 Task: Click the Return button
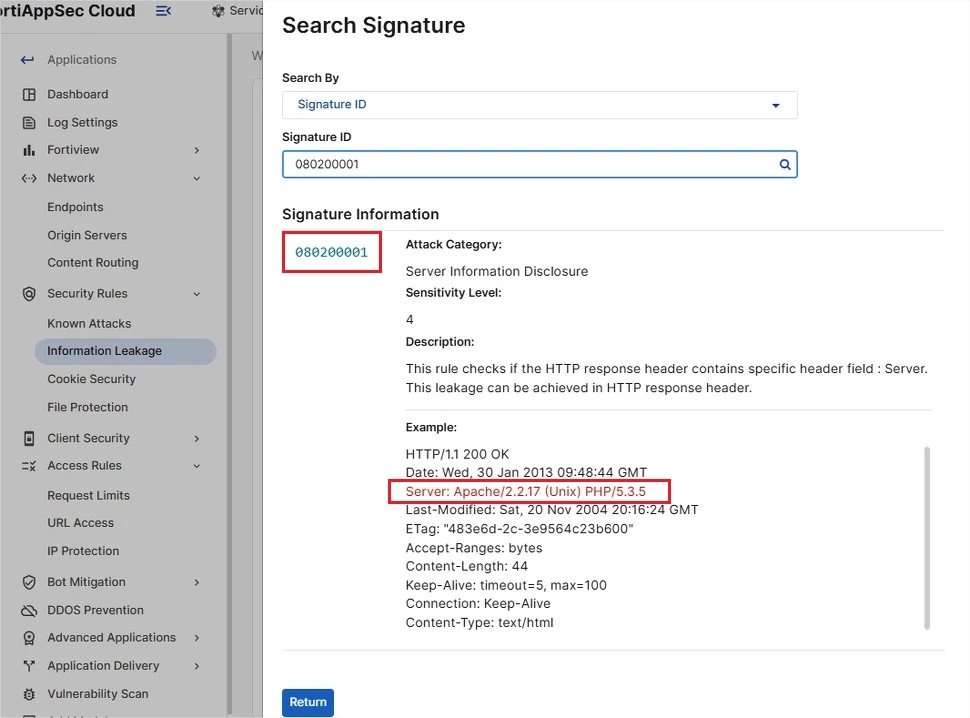point(307,703)
